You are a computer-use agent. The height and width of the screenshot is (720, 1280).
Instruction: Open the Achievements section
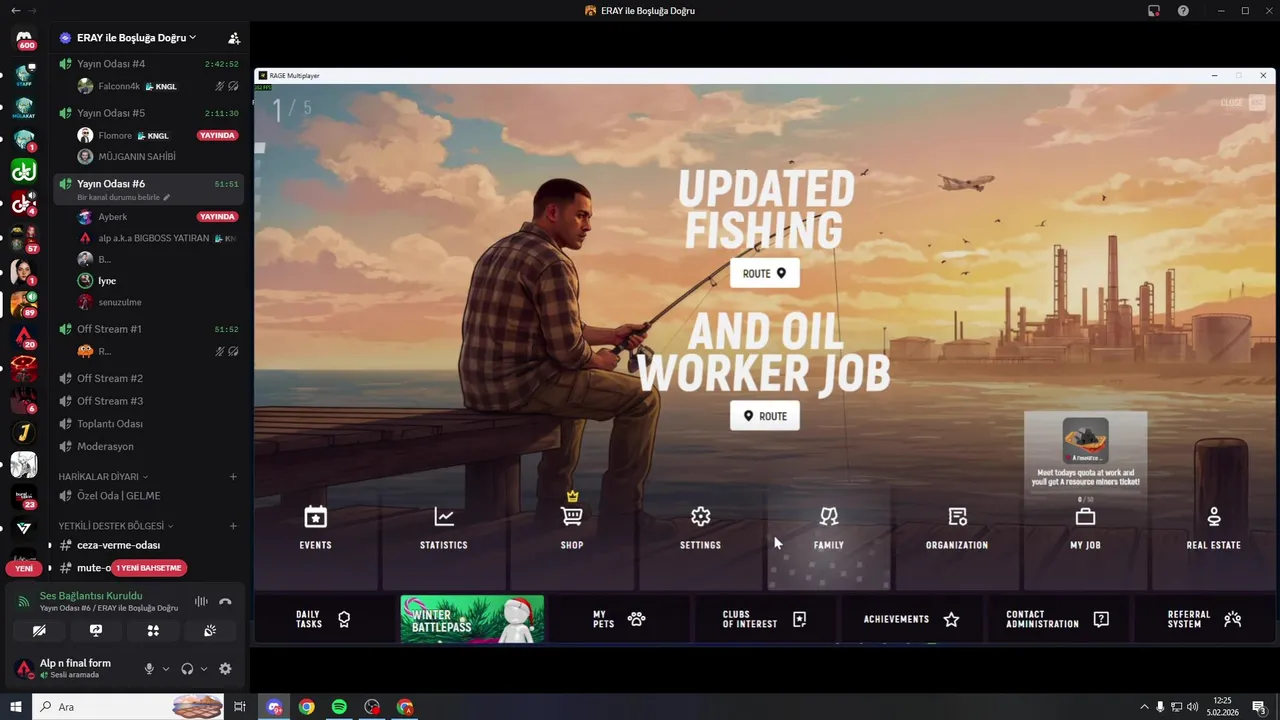pos(911,619)
